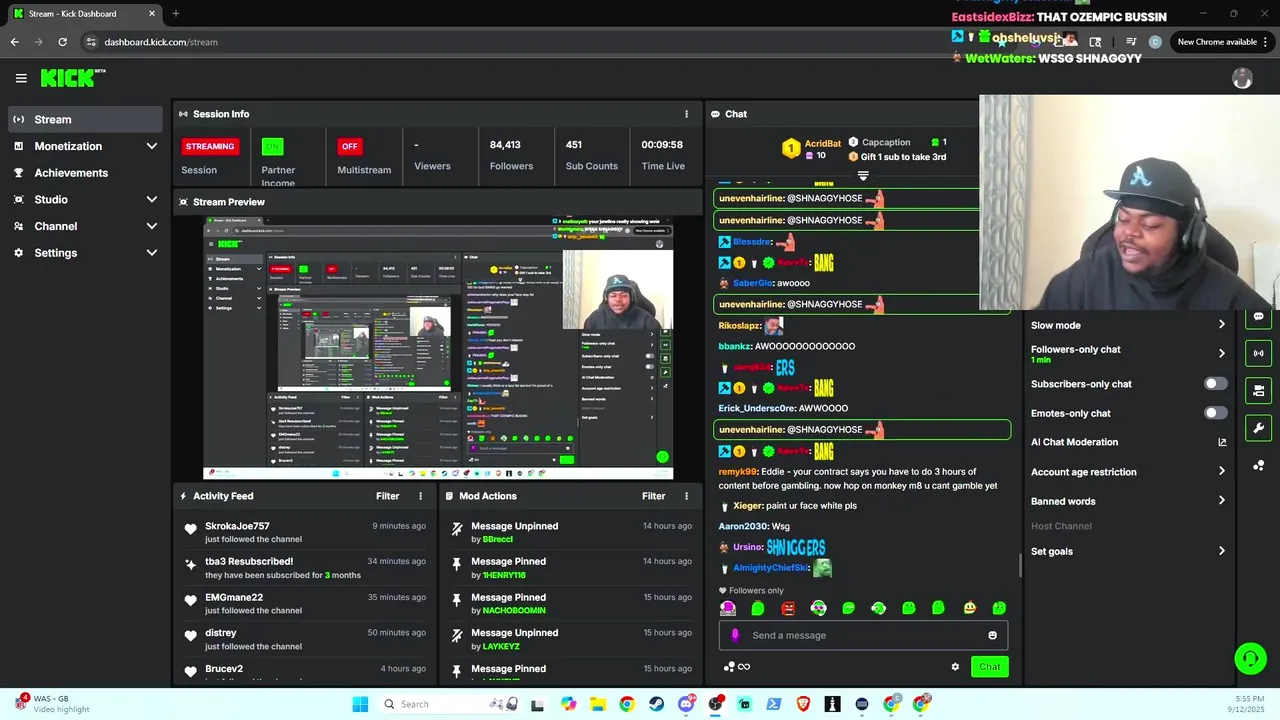Pick the red angry emote in quick bar
This screenshot has width=1280, height=720.
[x=788, y=608]
